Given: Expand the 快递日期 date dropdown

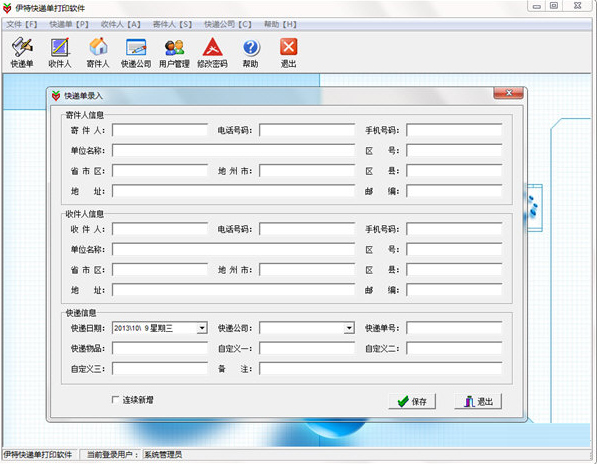Looking at the screenshot, I should coord(202,328).
